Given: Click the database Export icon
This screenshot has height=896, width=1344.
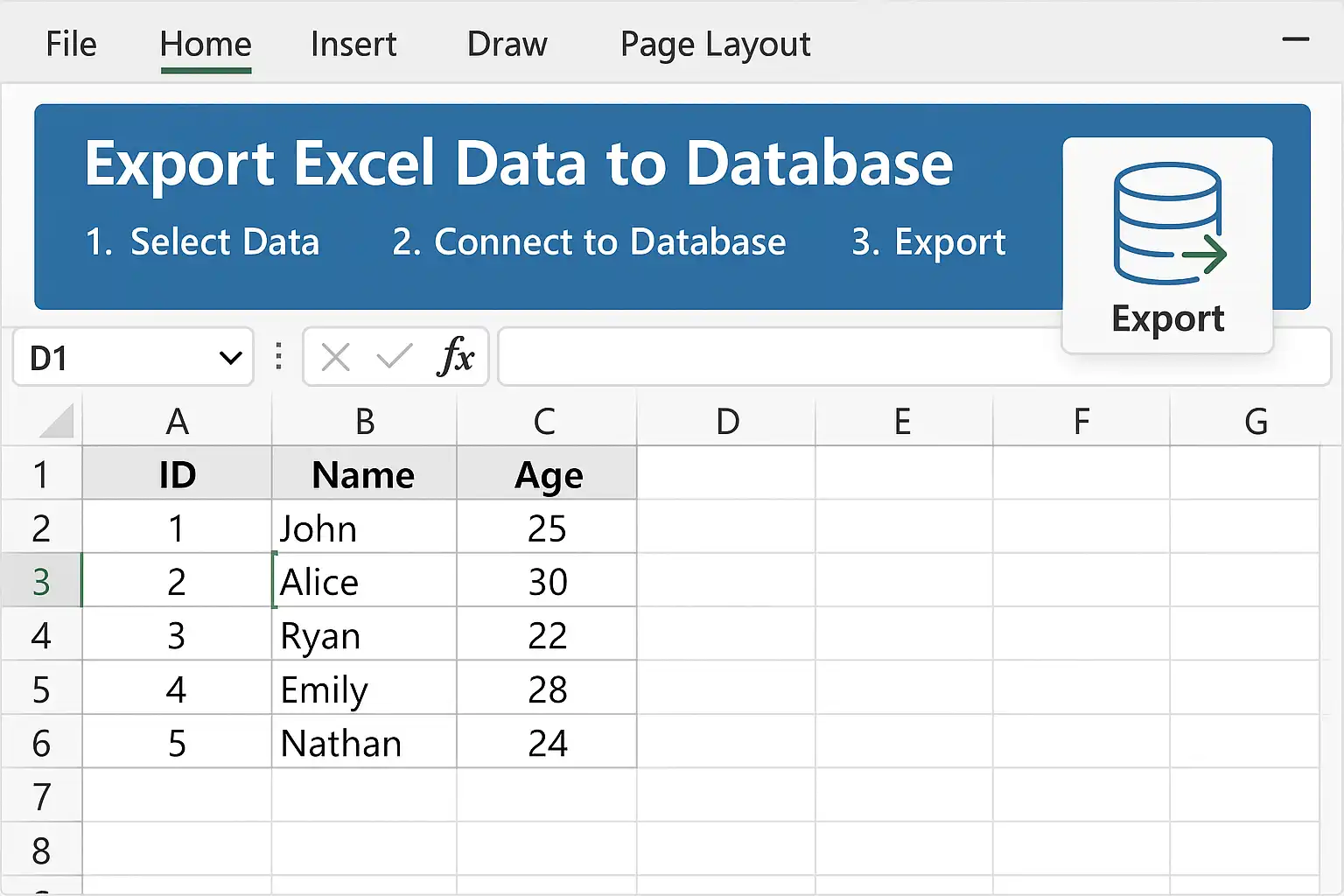Looking at the screenshot, I should pyautogui.click(x=1169, y=224).
